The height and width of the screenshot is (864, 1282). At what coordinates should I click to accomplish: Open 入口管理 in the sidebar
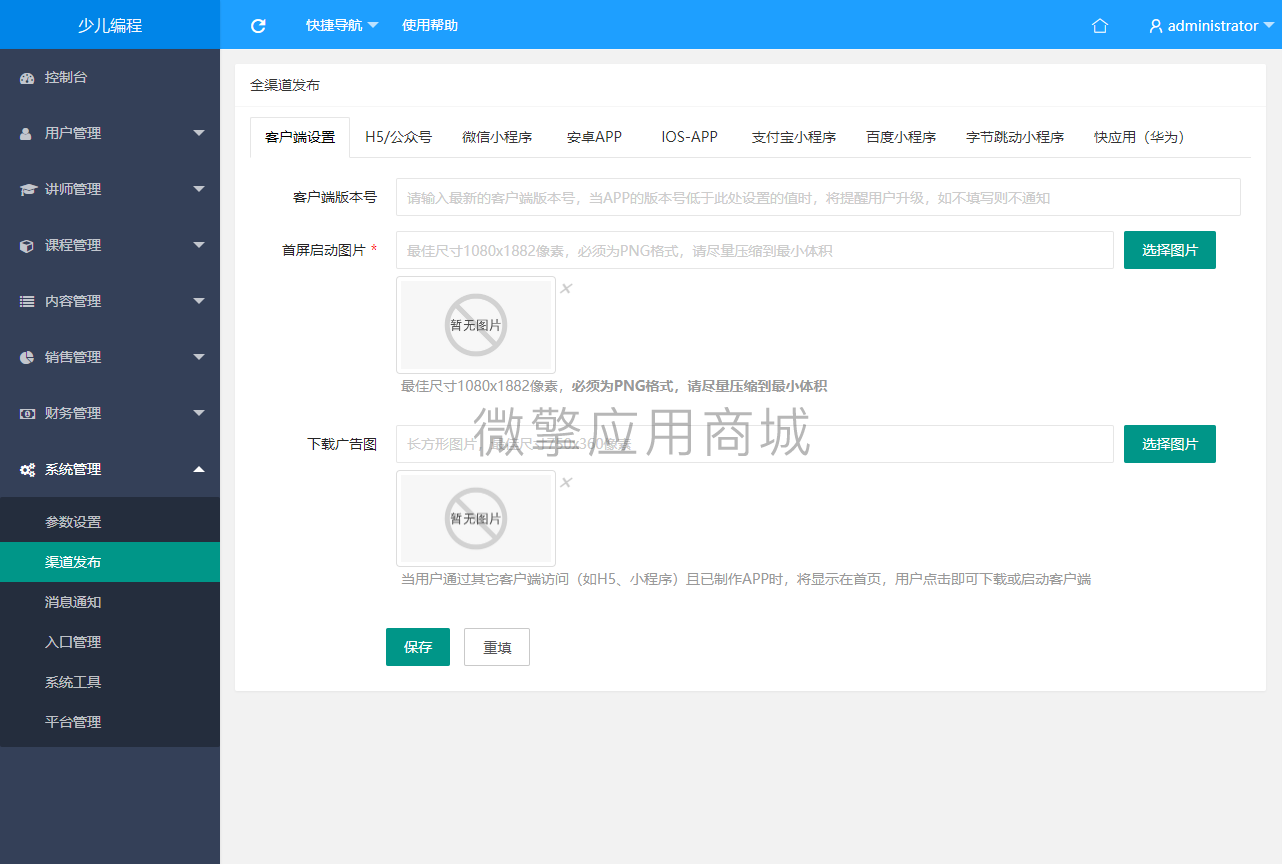(x=110, y=642)
